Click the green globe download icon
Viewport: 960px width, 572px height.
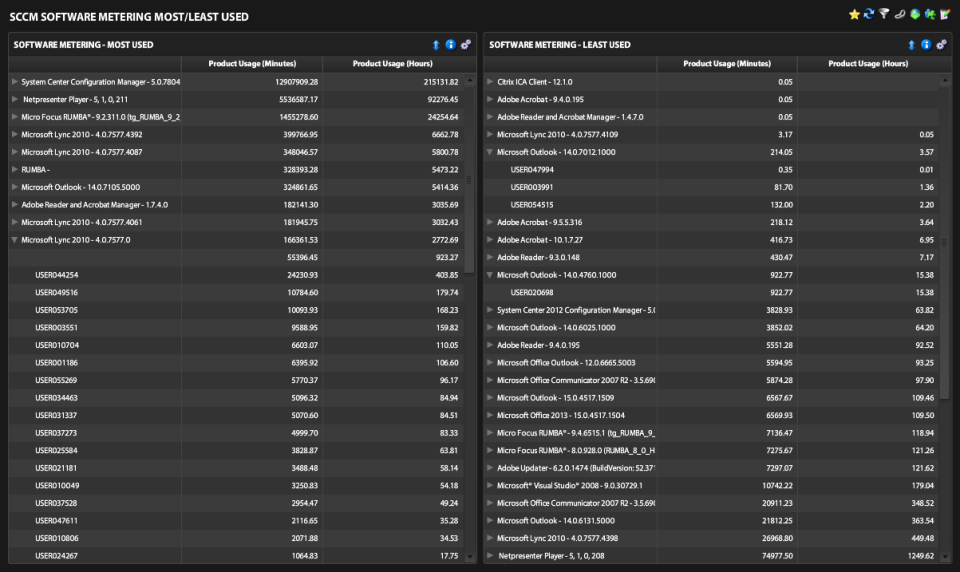click(x=915, y=14)
